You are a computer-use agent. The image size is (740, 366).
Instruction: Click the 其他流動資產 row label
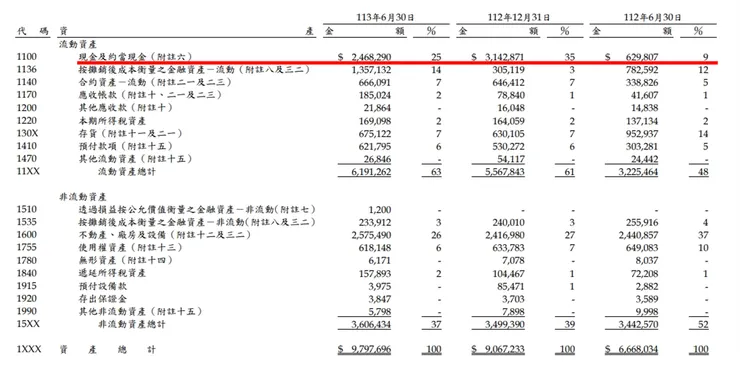[135, 159]
